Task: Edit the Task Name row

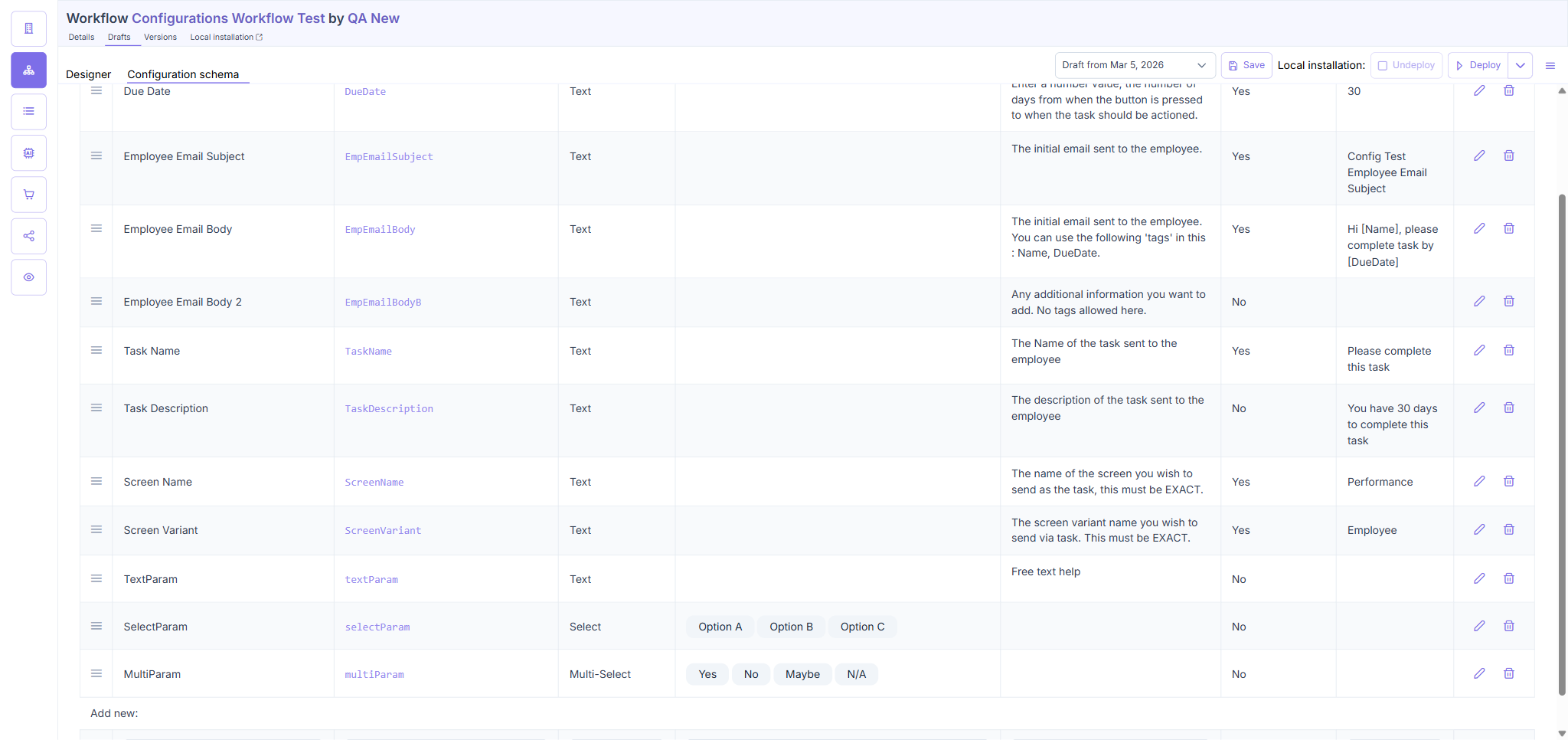Action: 1479,350
